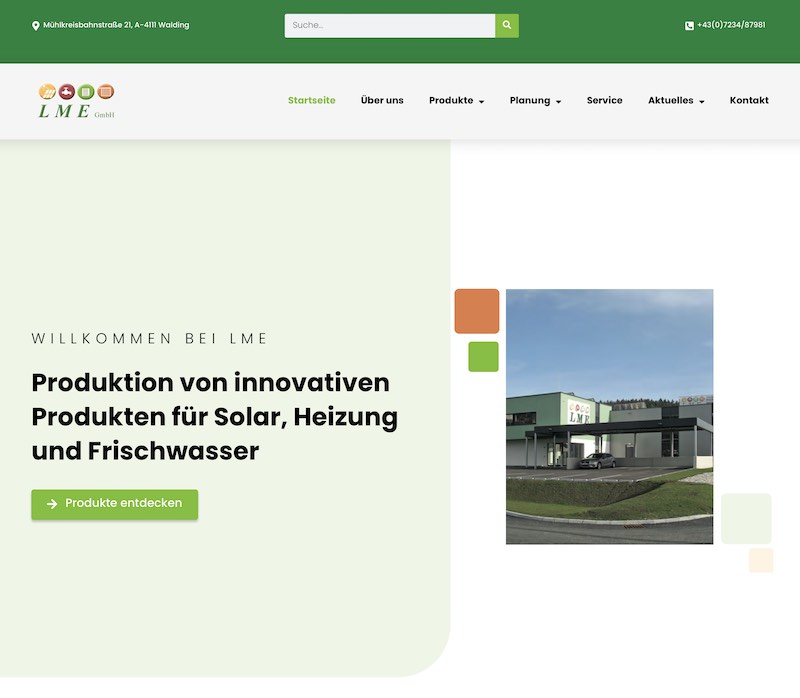Expand the Aktuelles dropdown arrow
800x698 pixels.
(702, 102)
